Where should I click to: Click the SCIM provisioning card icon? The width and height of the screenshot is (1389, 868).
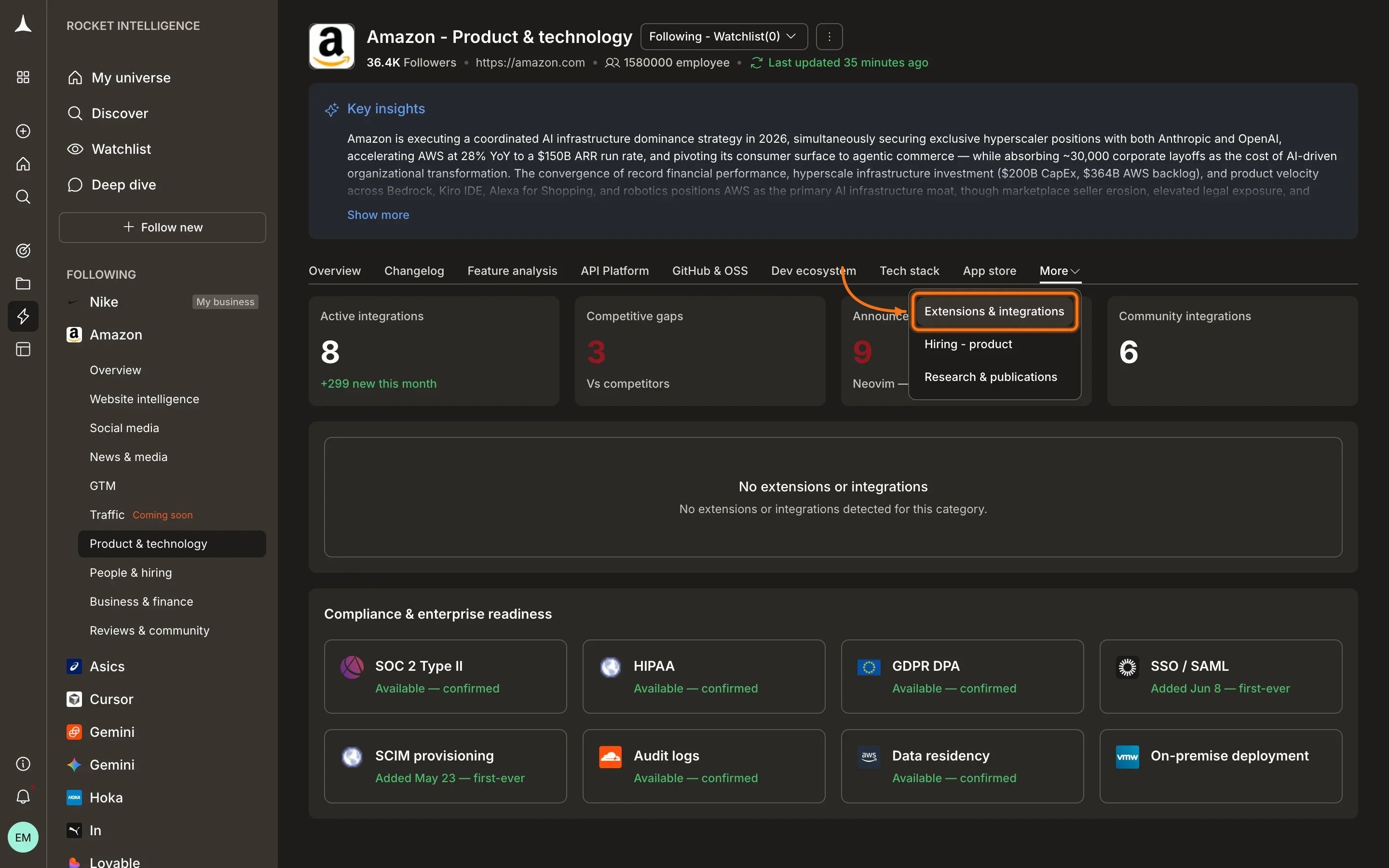pyautogui.click(x=352, y=757)
